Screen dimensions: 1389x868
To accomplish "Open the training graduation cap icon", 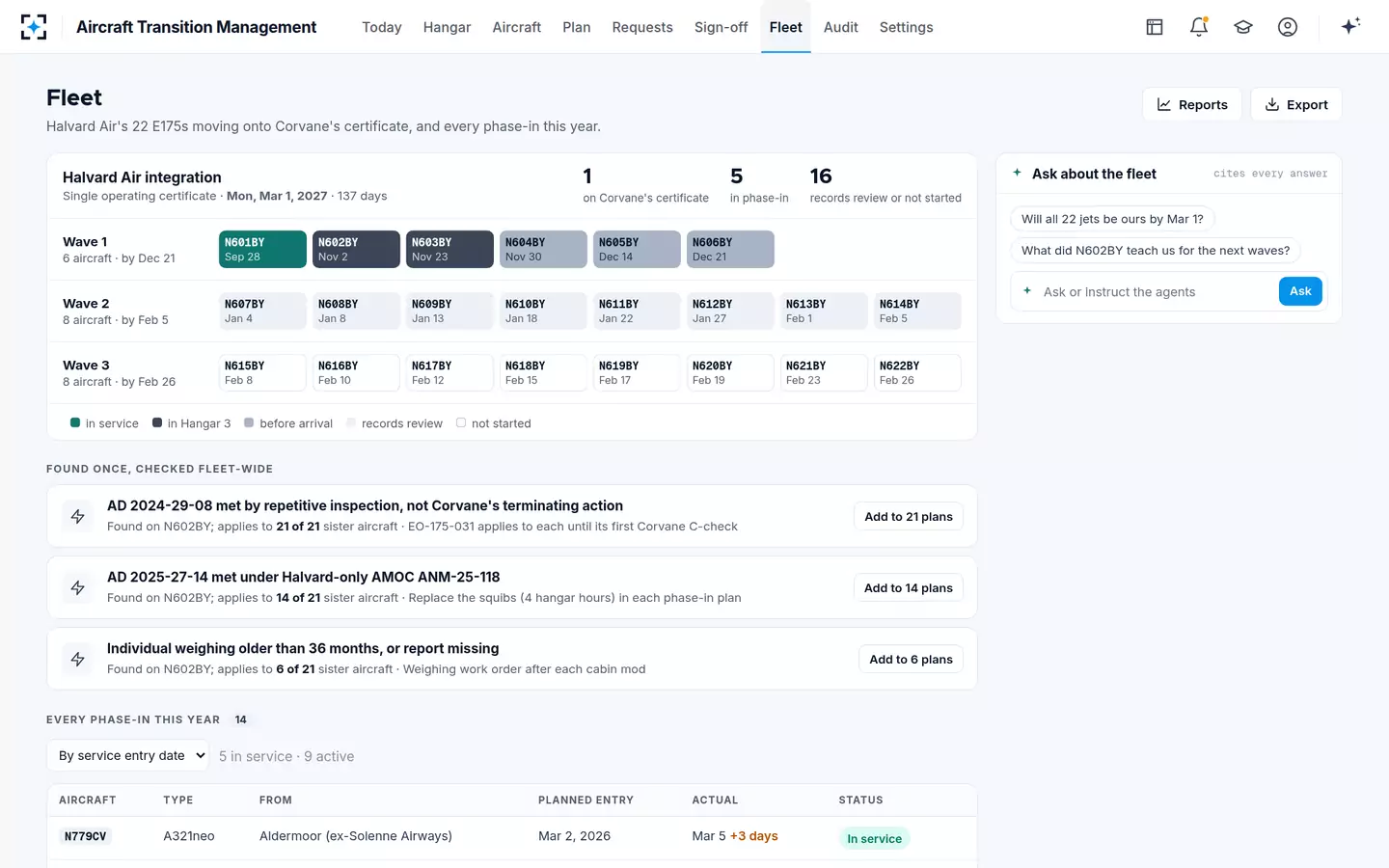I will [x=1243, y=27].
